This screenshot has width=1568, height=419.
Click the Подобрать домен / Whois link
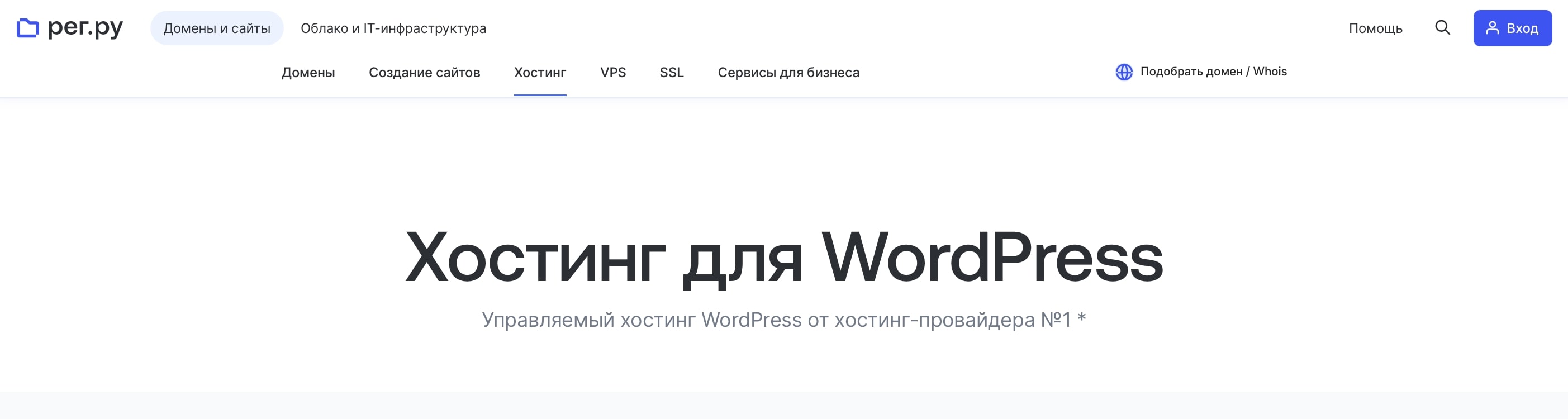coord(1213,71)
